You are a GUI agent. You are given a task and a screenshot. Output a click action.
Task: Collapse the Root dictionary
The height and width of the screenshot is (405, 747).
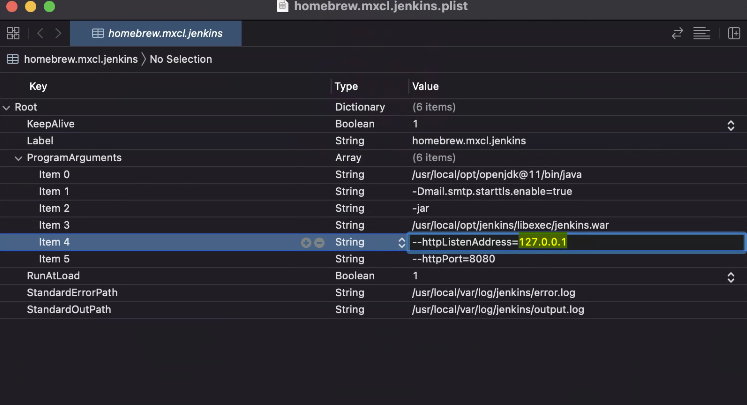pyautogui.click(x=6, y=108)
